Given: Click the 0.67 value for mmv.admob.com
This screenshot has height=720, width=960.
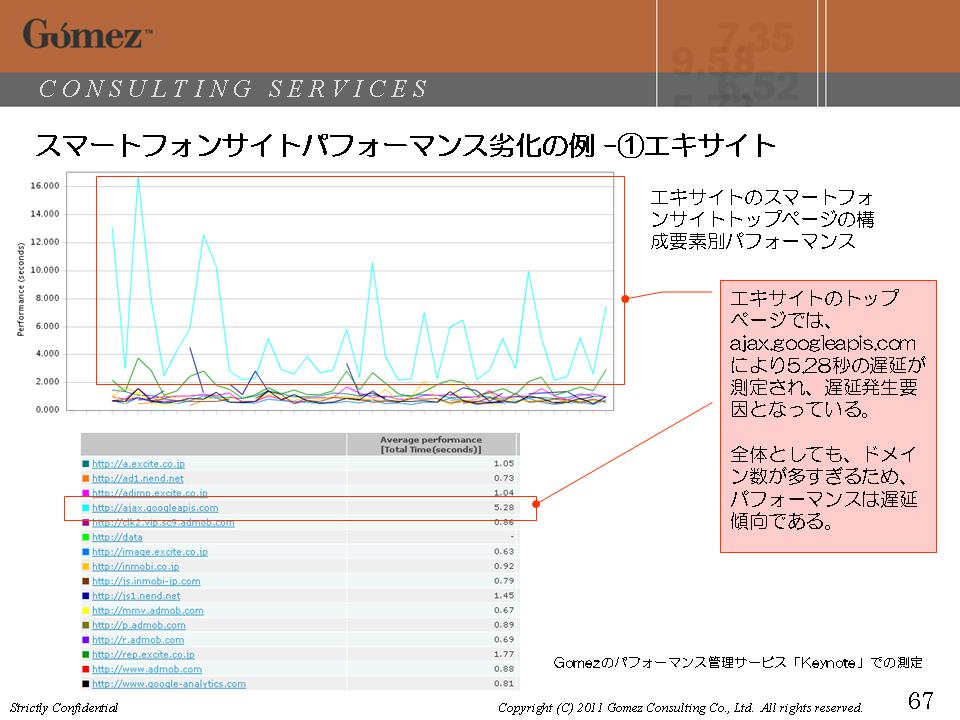Looking at the screenshot, I should [504, 610].
